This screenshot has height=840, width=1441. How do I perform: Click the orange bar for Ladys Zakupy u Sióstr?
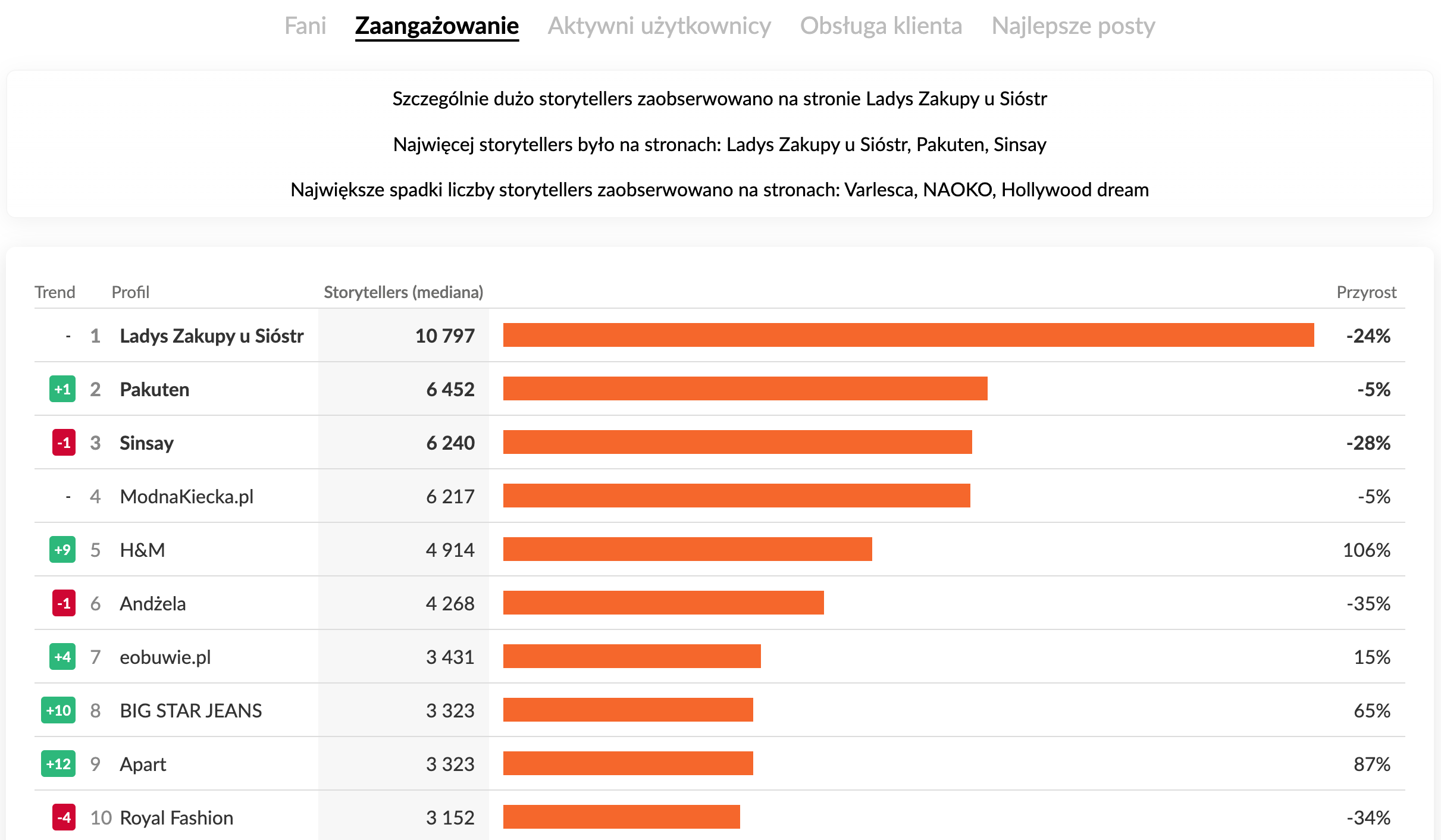[x=908, y=335]
